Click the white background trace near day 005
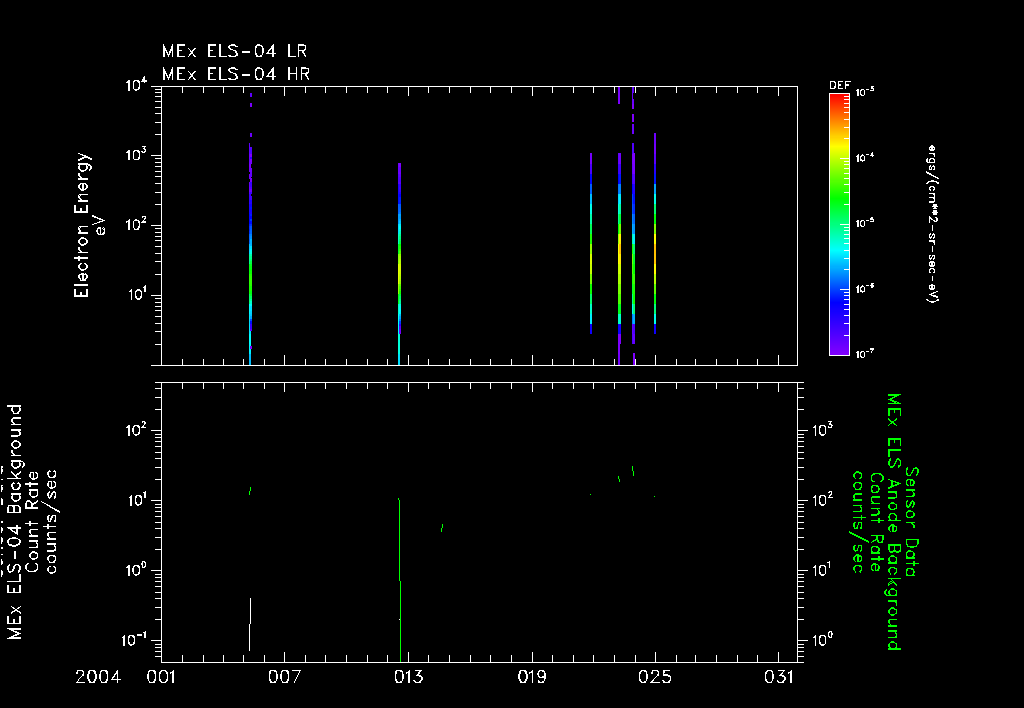The width and height of the screenshot is (1024, 708). (x=250, y=624)
